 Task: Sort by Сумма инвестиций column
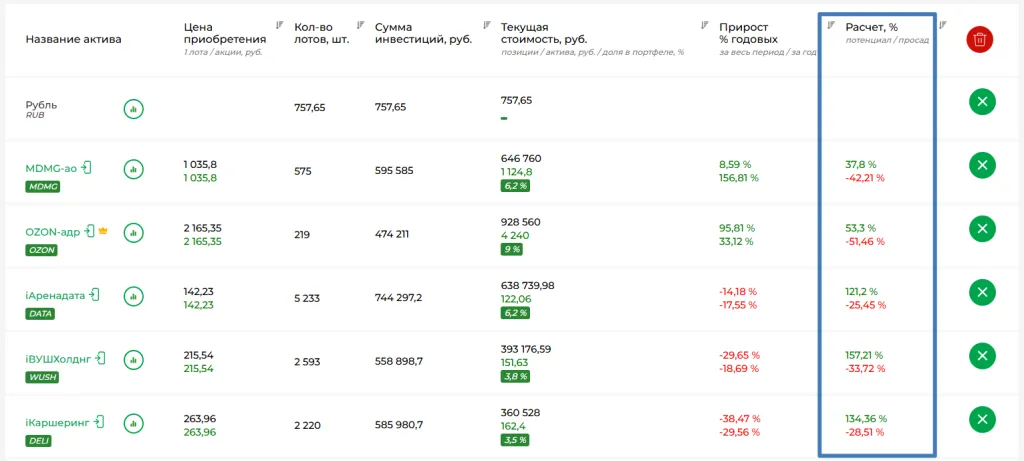(487, 25)
